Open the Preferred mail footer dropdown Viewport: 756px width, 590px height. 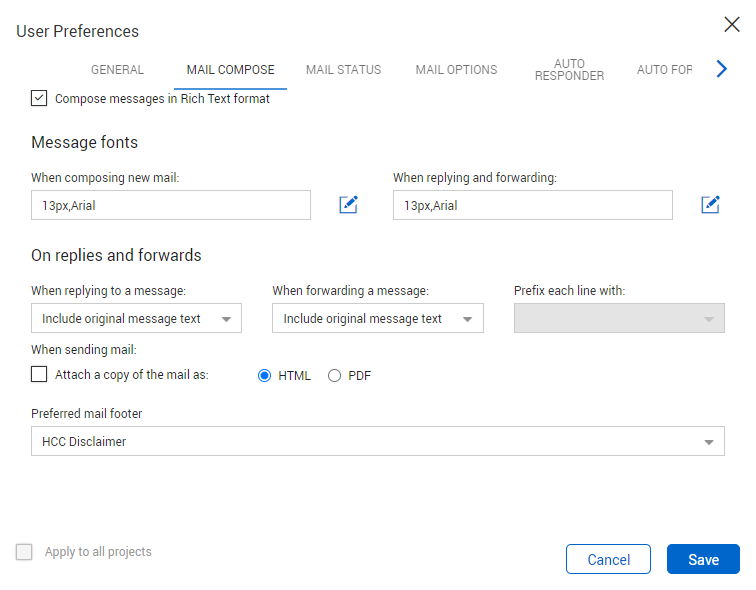[378, 441]
